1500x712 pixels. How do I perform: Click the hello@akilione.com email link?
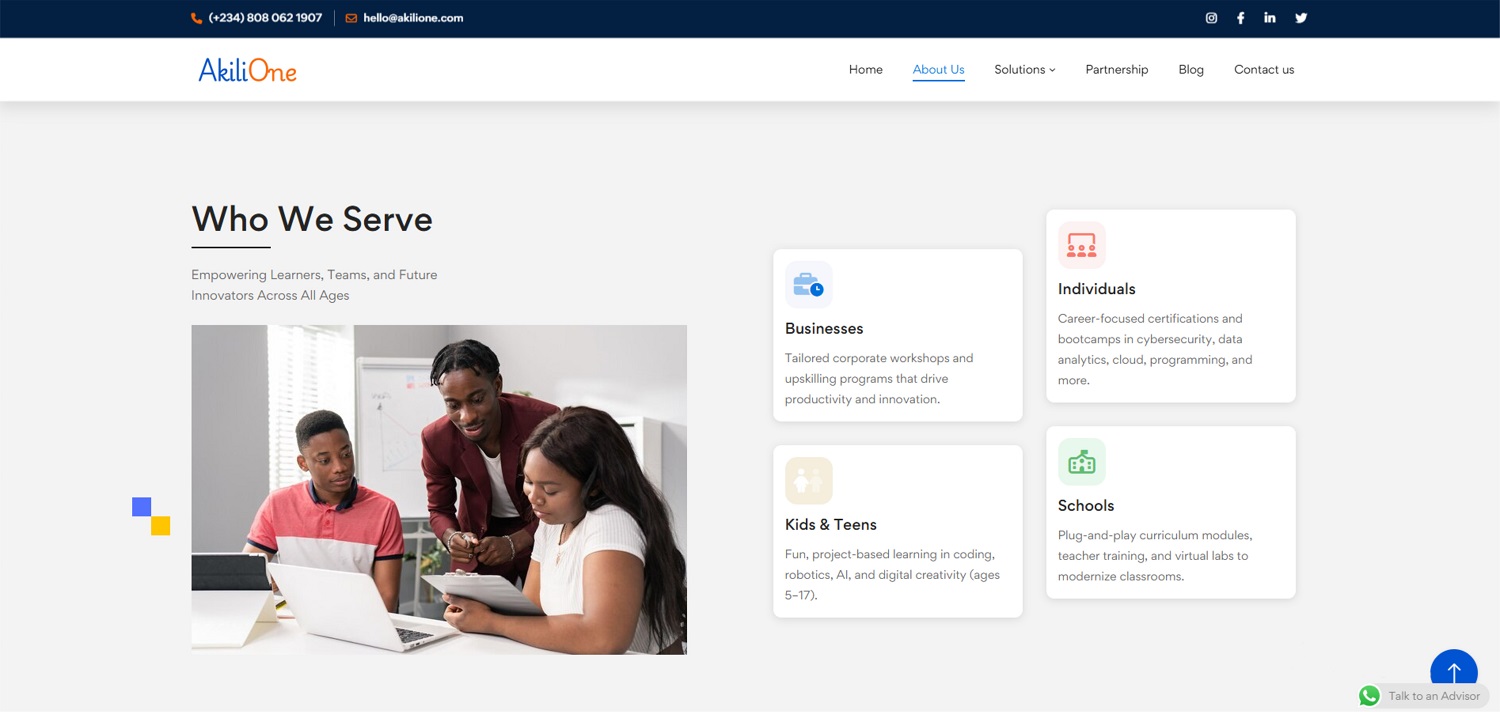[412, 18]
